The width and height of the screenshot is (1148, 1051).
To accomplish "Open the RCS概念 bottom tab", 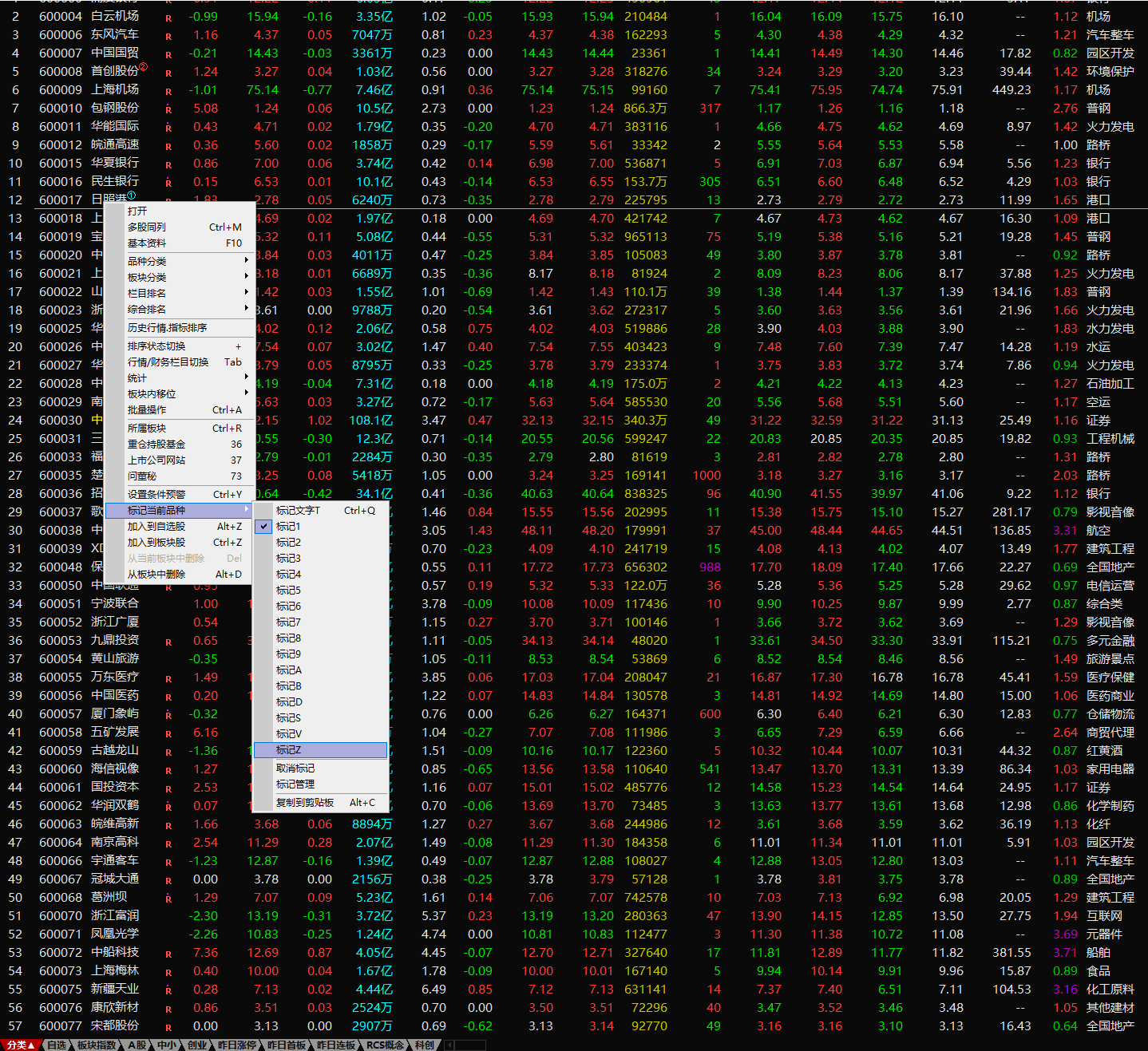I will point(385,1045).
